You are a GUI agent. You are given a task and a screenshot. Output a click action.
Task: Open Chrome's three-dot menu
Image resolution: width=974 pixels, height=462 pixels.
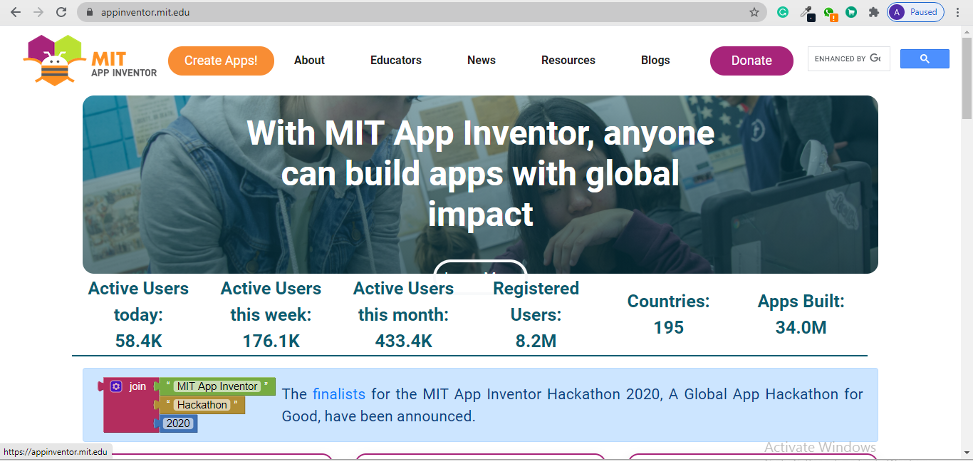click(958, 12)
